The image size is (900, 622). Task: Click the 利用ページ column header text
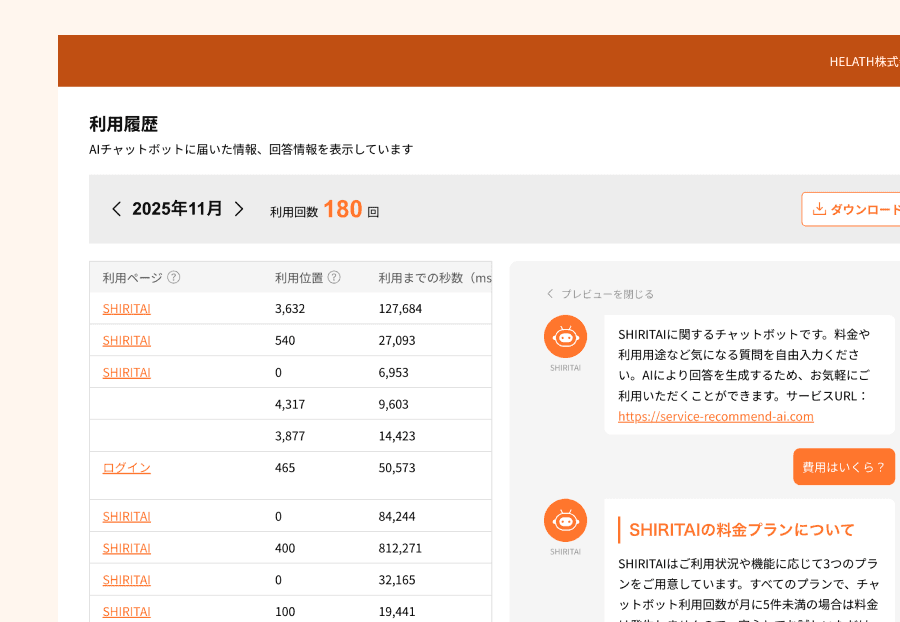coord(132,278)
